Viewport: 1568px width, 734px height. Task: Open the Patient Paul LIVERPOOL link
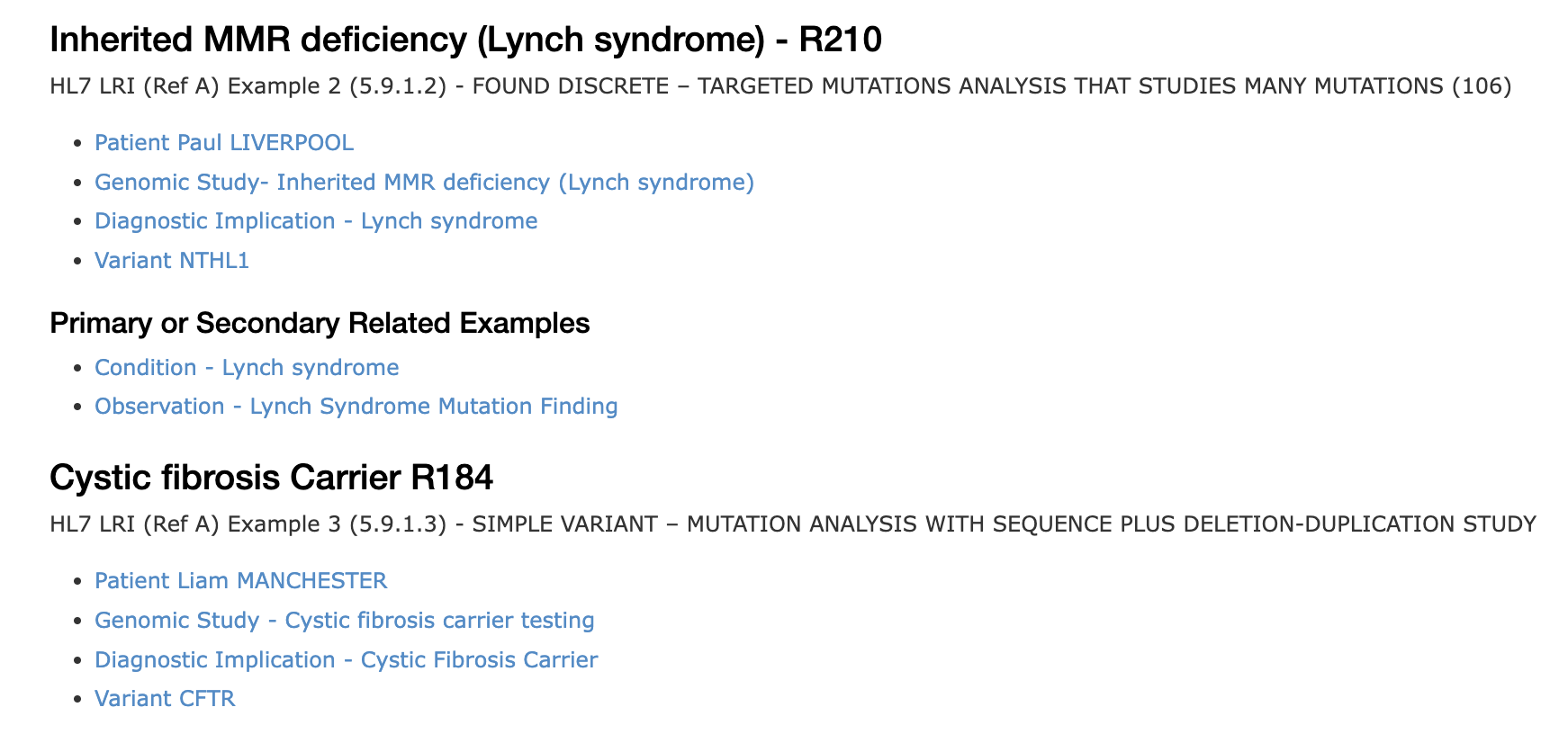[x=224, y=143]
